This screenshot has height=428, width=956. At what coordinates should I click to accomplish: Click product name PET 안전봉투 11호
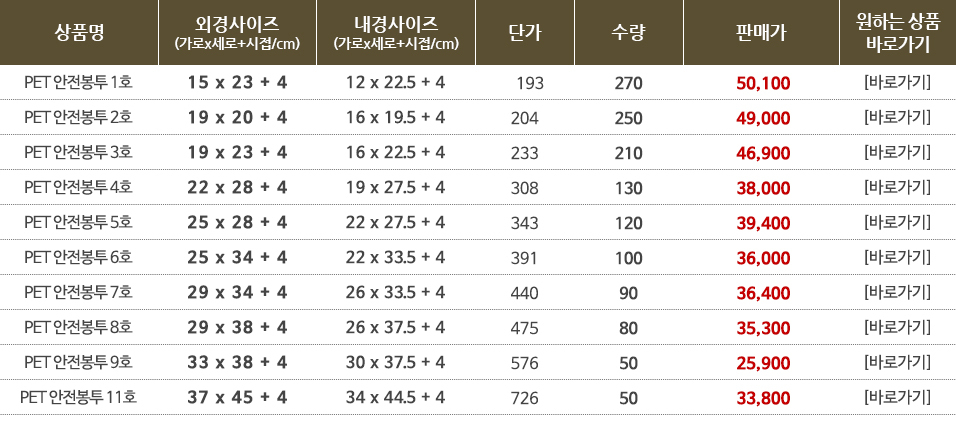pos(79,398)
